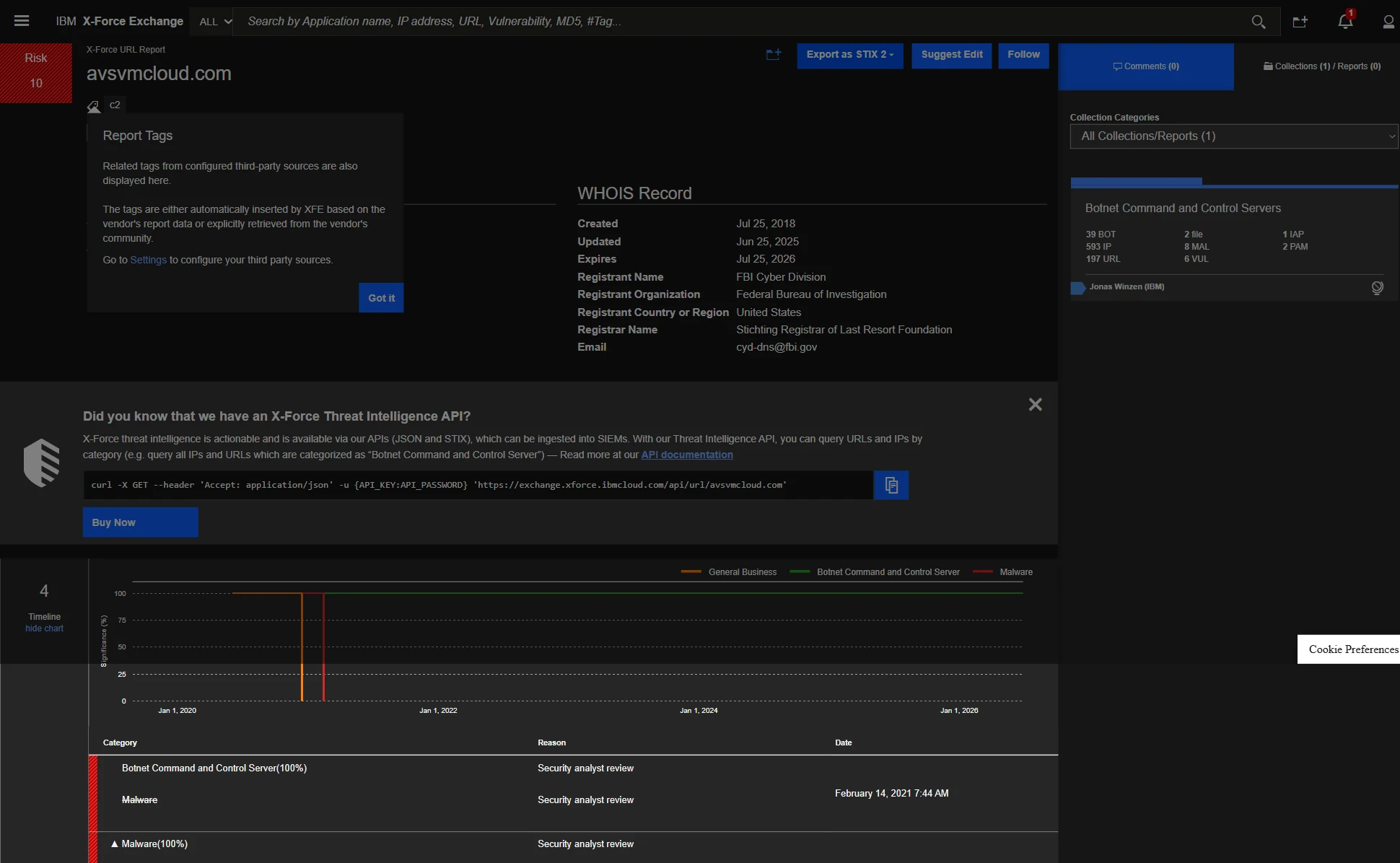
Task: Click the 593 IP count
Action: [1098, 247]
